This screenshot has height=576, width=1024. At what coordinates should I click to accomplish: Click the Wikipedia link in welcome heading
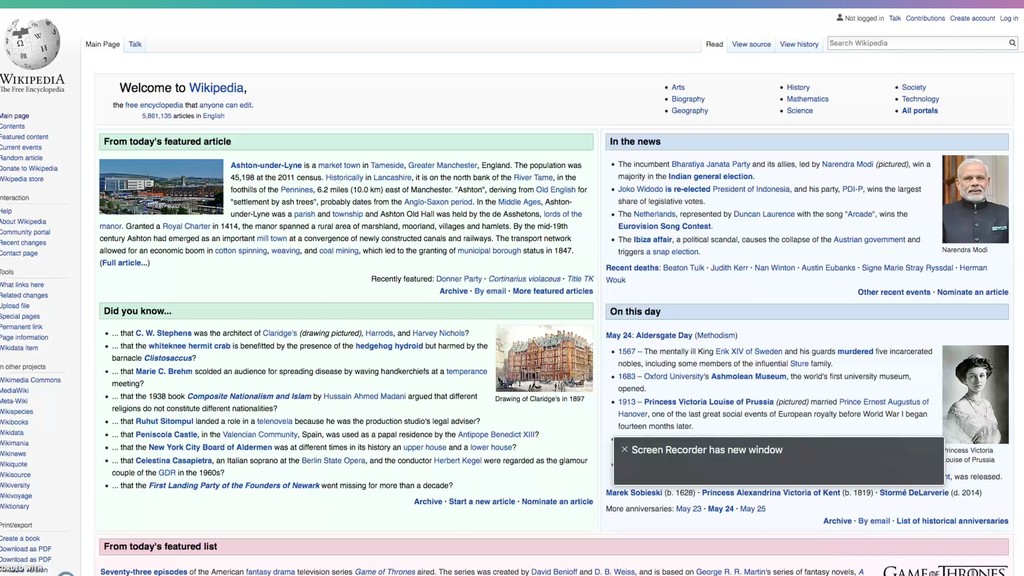coord(216,88)
